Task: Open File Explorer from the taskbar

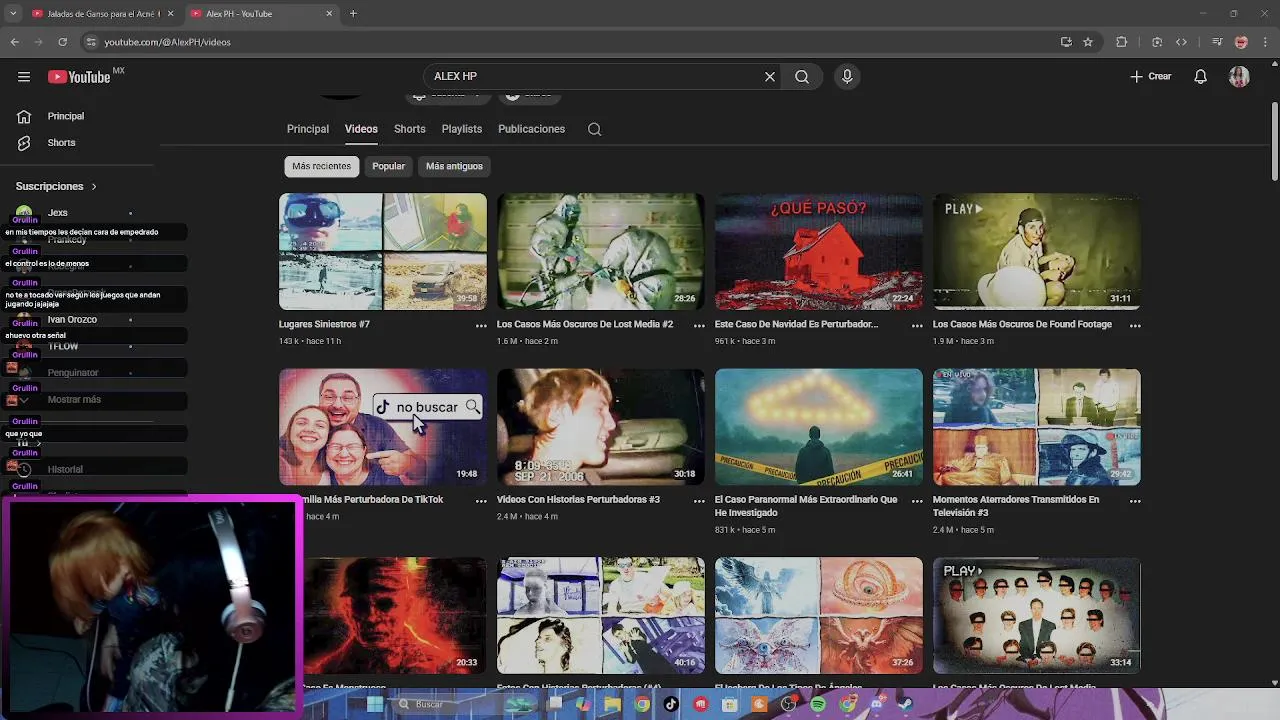Action: (x=612, y=704)
